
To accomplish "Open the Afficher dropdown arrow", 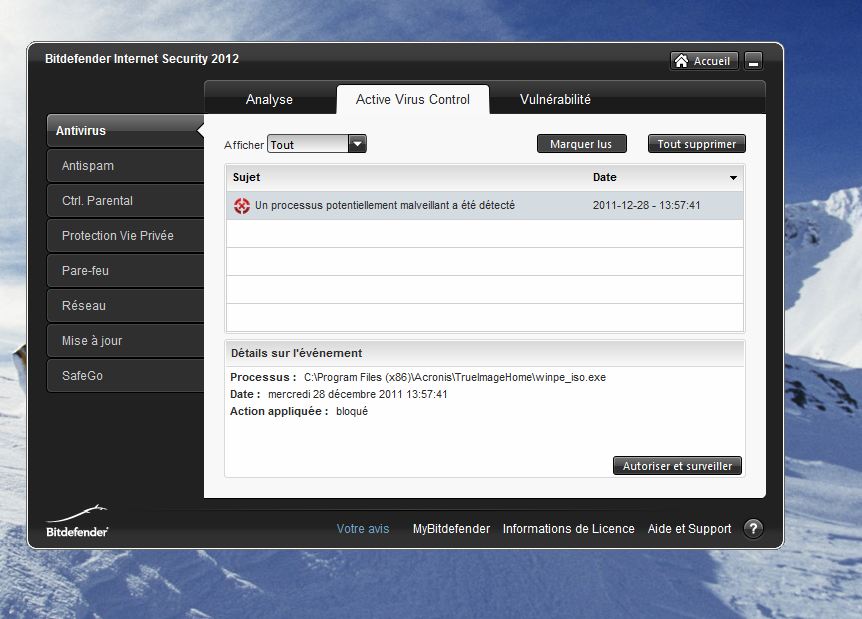I will pos(357,144).
